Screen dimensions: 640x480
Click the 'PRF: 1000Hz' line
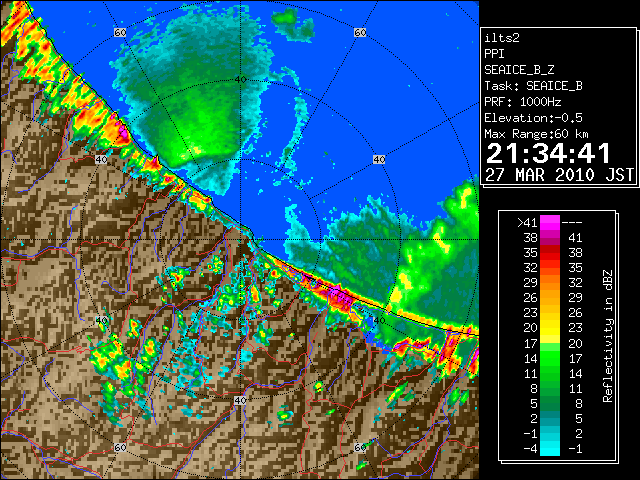point(523,102)
